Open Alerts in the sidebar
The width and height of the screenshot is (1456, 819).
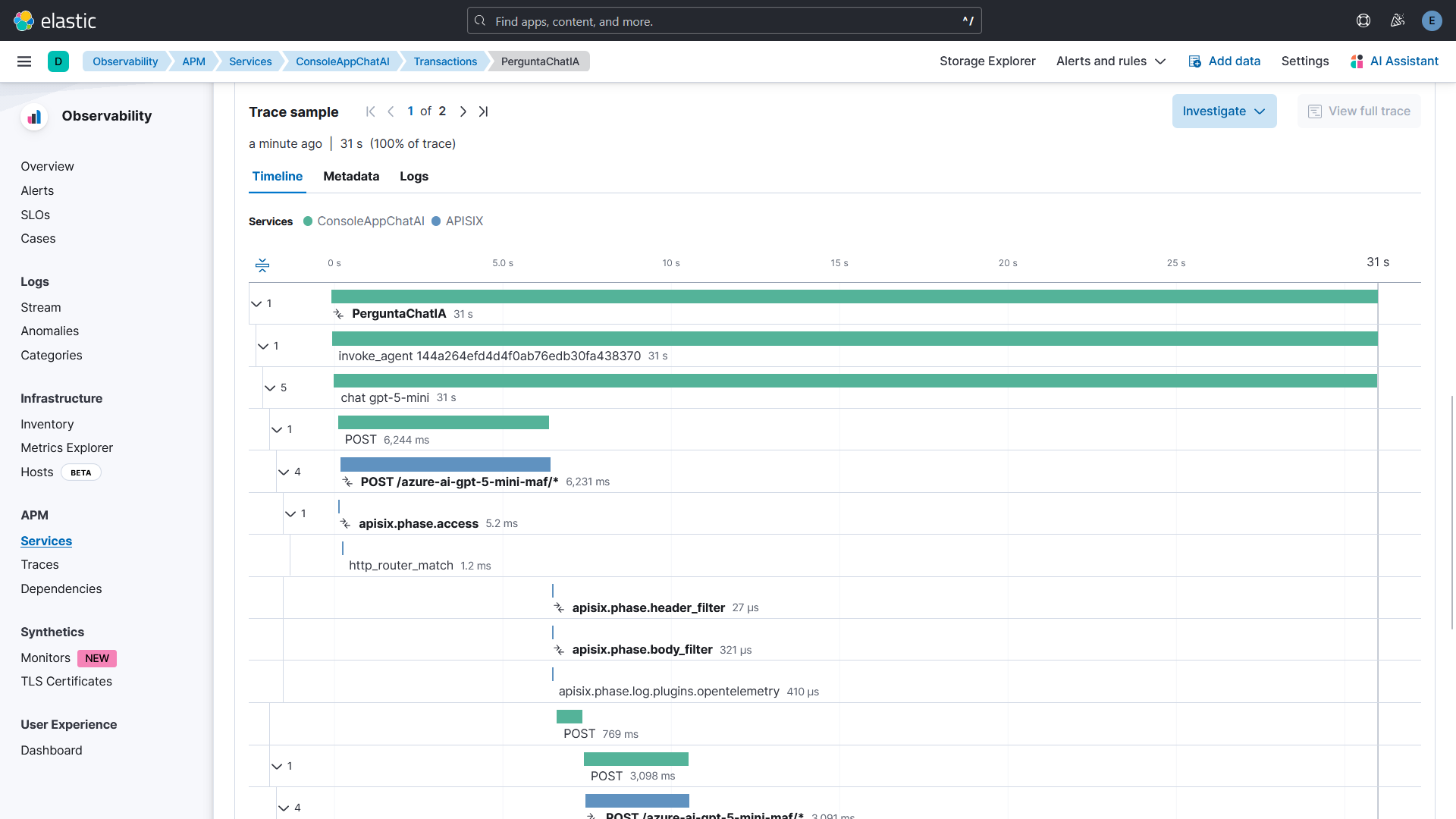(37, 190)
